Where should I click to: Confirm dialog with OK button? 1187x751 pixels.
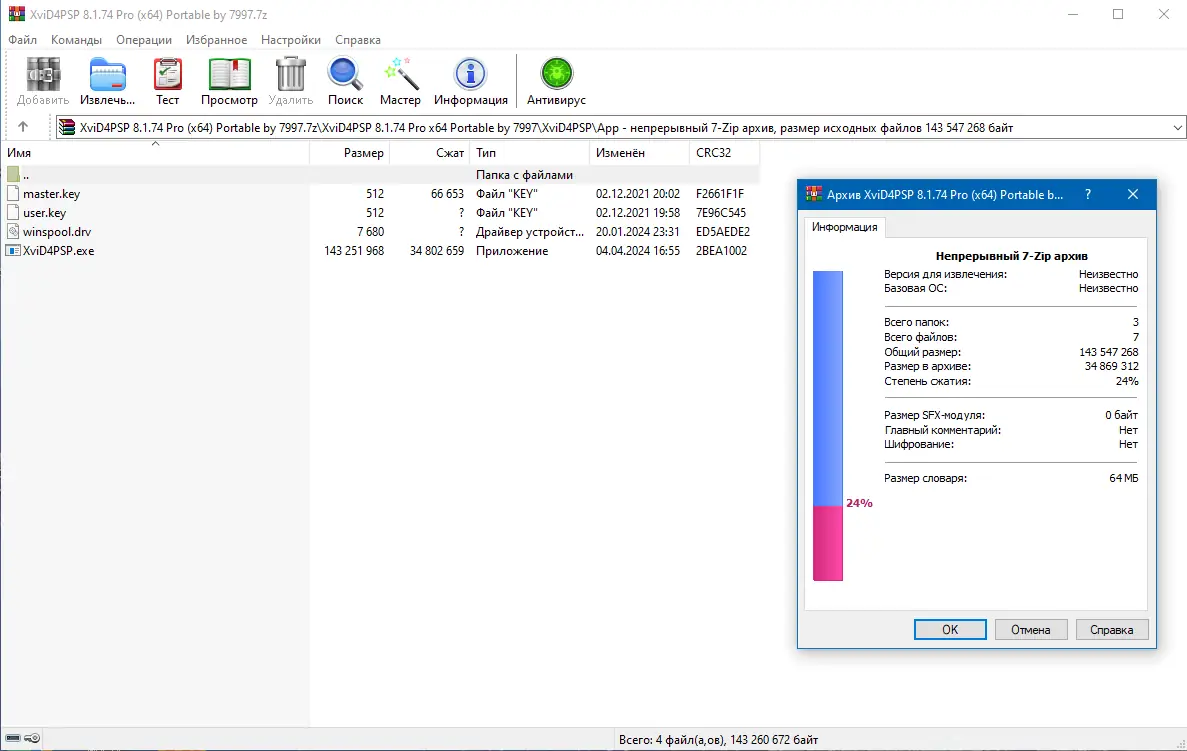(950, 629)
